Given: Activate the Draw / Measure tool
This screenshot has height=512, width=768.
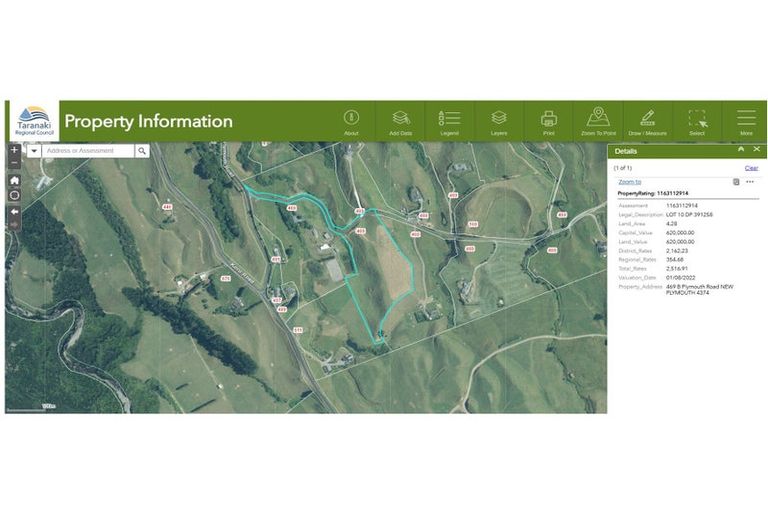Looking at the screenshot, I should 647,120.
